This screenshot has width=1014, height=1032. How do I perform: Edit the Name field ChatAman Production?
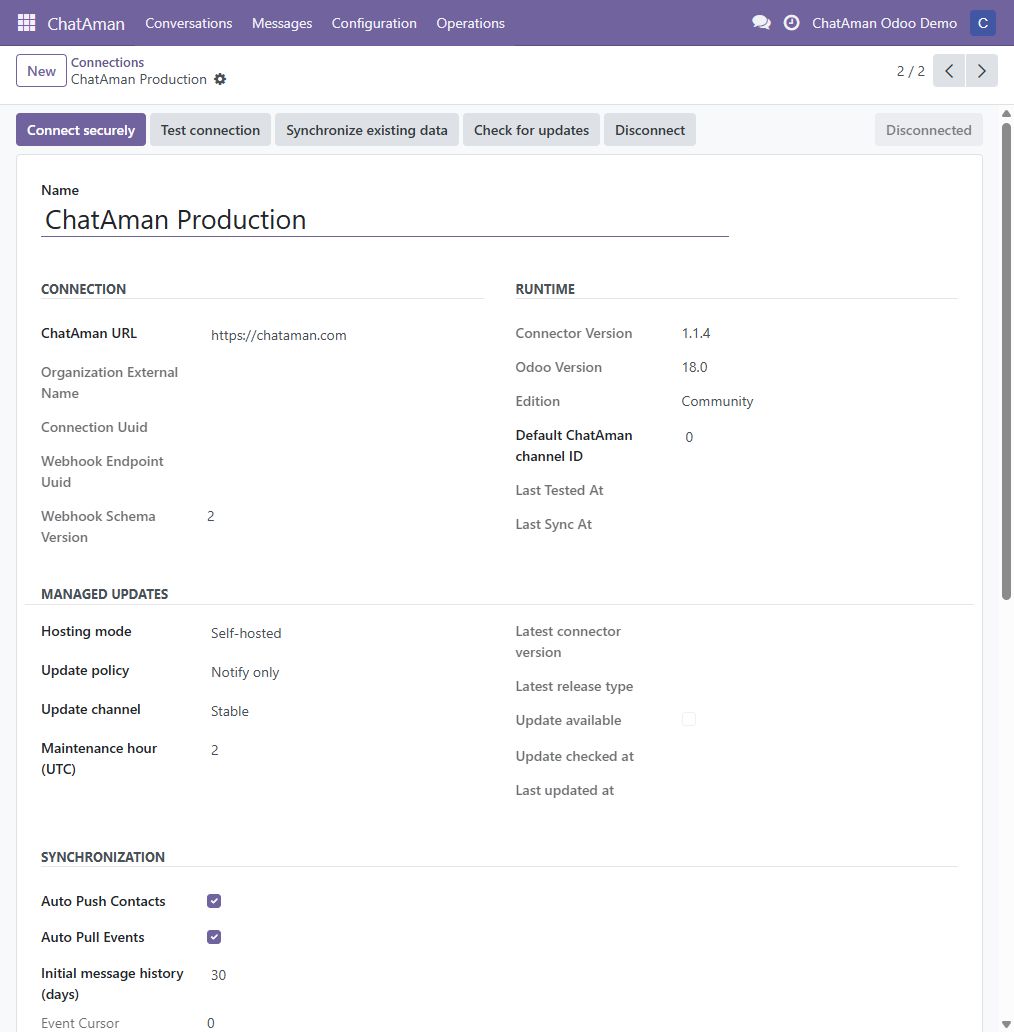(385, 220)
